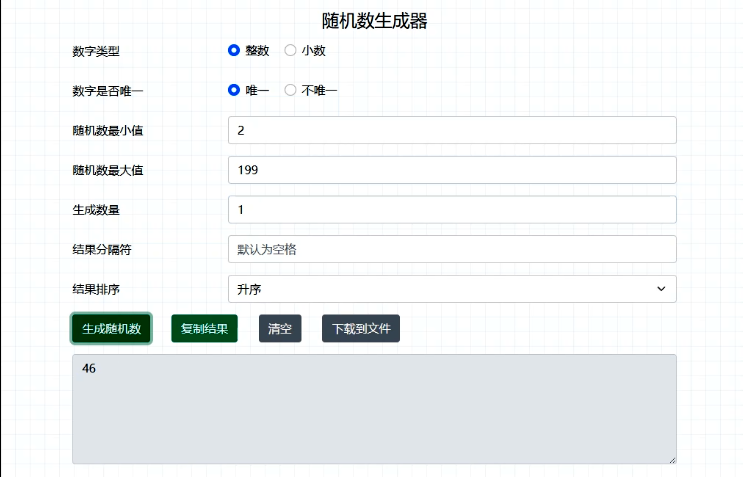This screenshot has width=743, height=477.
Task: Choose 唯一 for number uniqueness
Action: pos(234,90)
